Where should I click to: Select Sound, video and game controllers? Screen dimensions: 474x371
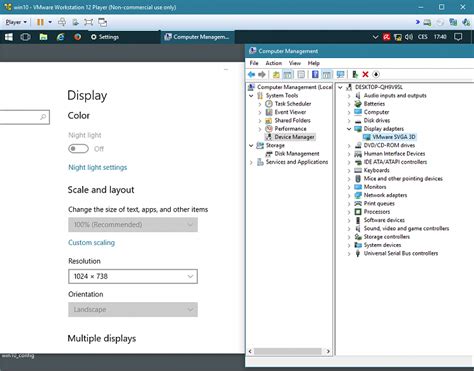tap(406, 229)
